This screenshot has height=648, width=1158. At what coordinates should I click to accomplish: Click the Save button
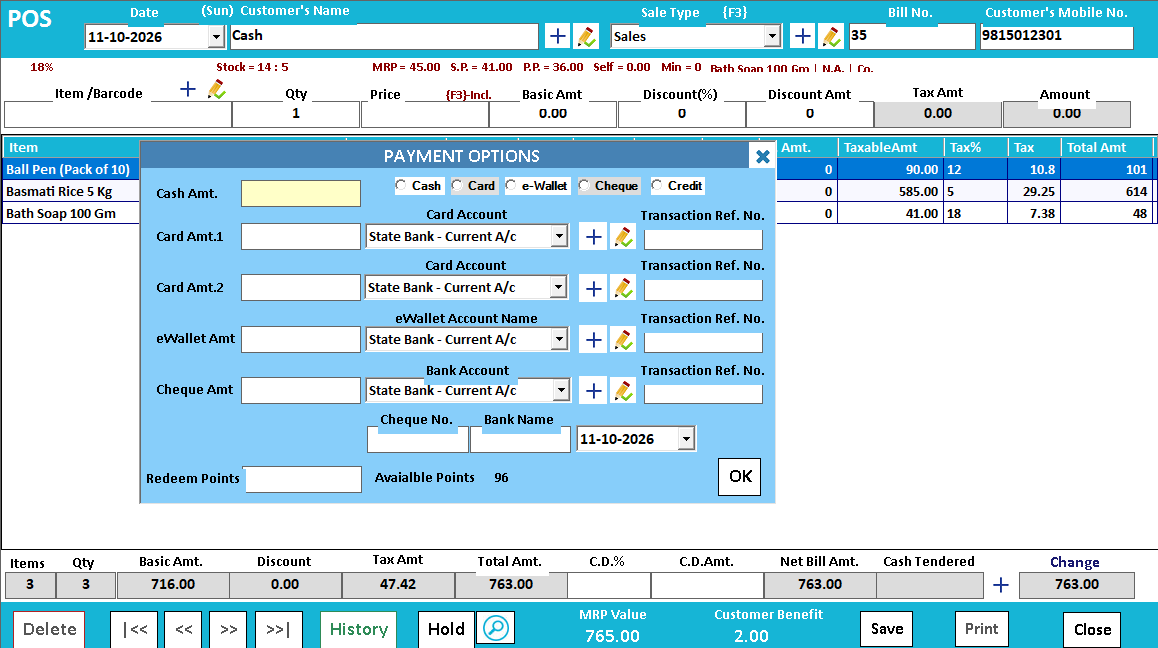pos(887,629)
